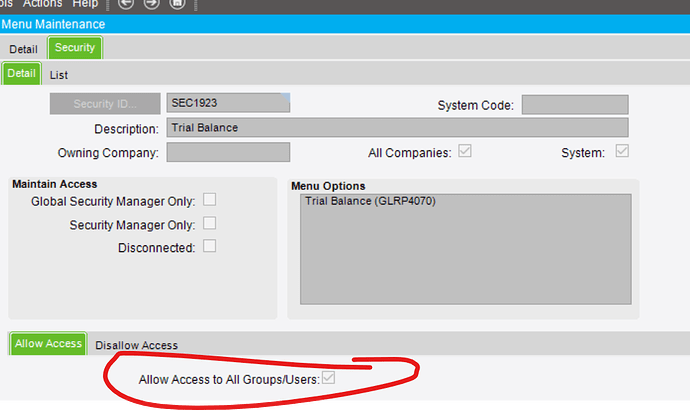Click the back arrow toolbar icon
The width and height of the screenshot is (690, 410).
[126, 4]
